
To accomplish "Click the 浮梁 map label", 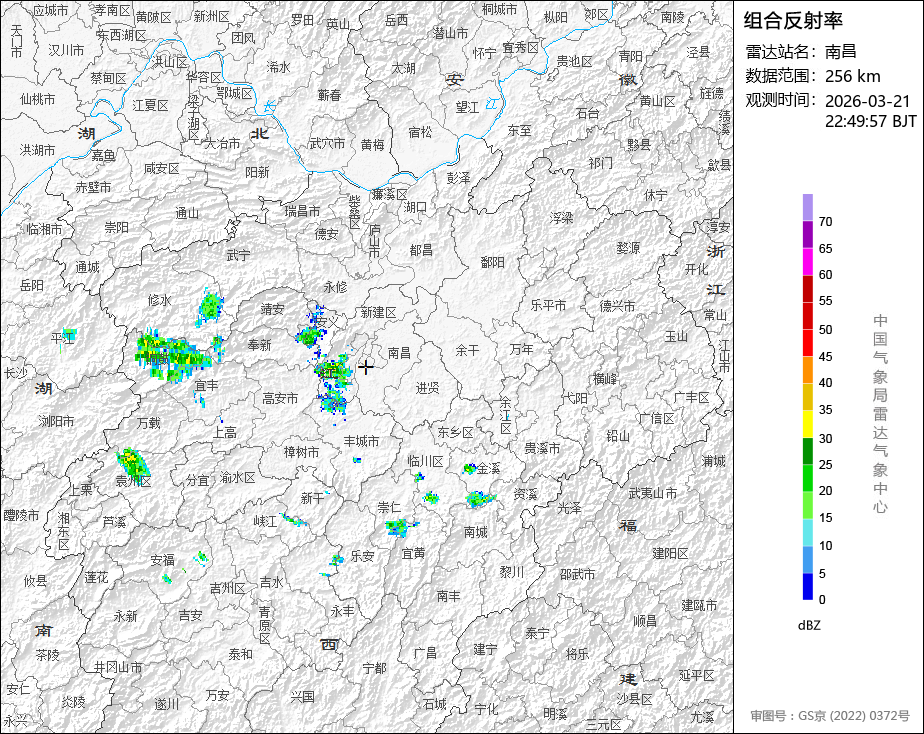I will pos(562,218).
